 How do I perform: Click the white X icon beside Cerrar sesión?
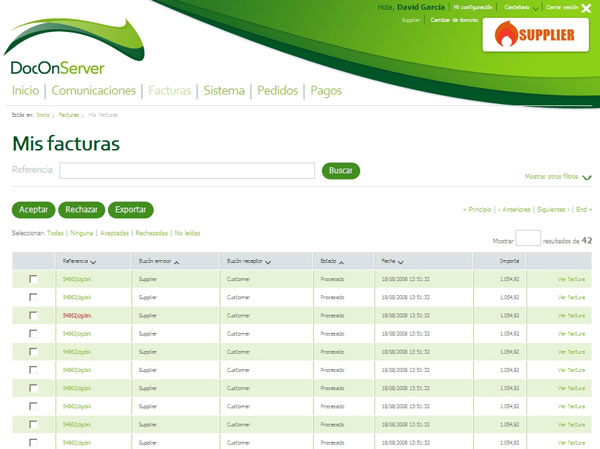pyautogui.click(x=586, y=8)
